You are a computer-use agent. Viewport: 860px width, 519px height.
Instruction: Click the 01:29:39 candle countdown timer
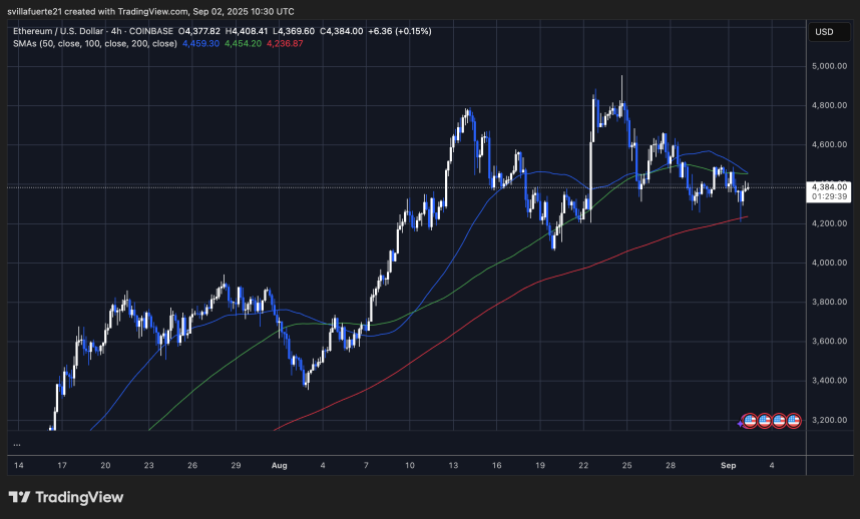[x=829, y=197]
